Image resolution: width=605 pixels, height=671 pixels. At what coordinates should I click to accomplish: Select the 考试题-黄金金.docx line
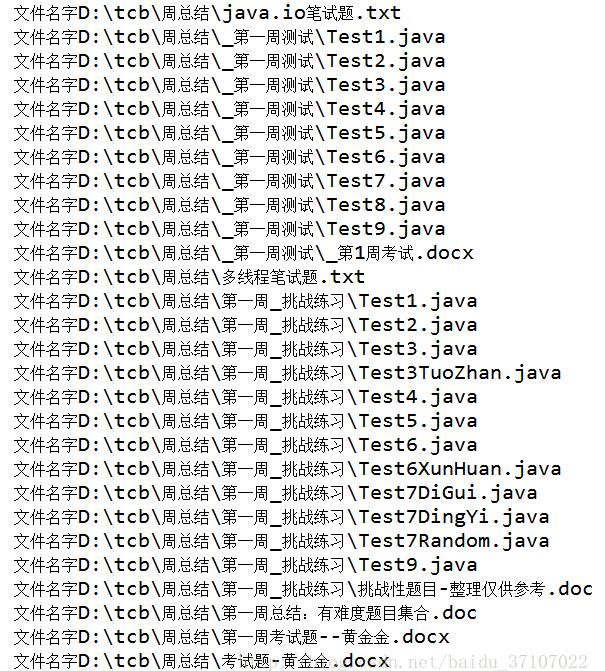point(202,660)
